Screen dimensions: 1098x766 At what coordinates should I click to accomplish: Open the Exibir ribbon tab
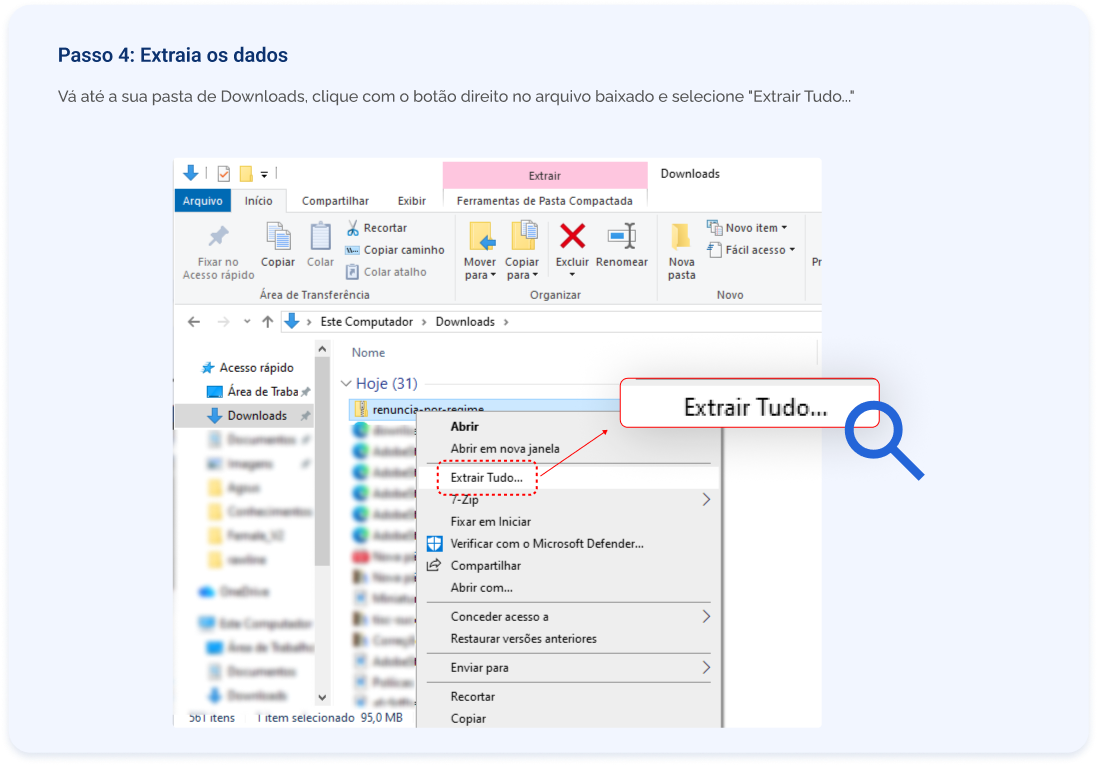tap(411, 201)
